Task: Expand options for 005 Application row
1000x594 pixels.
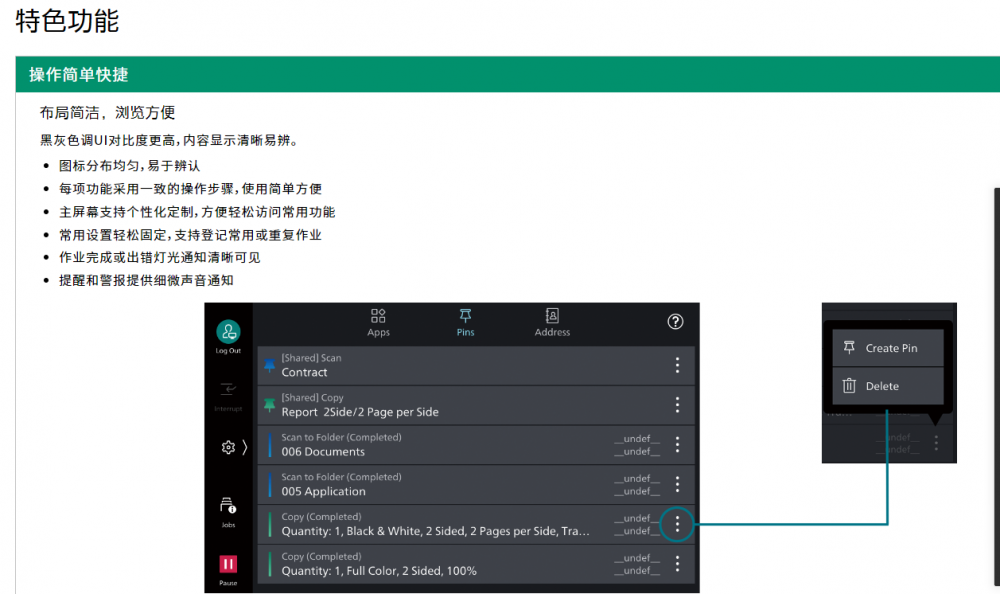Action: pyautogui.click(x=677, y=484)
